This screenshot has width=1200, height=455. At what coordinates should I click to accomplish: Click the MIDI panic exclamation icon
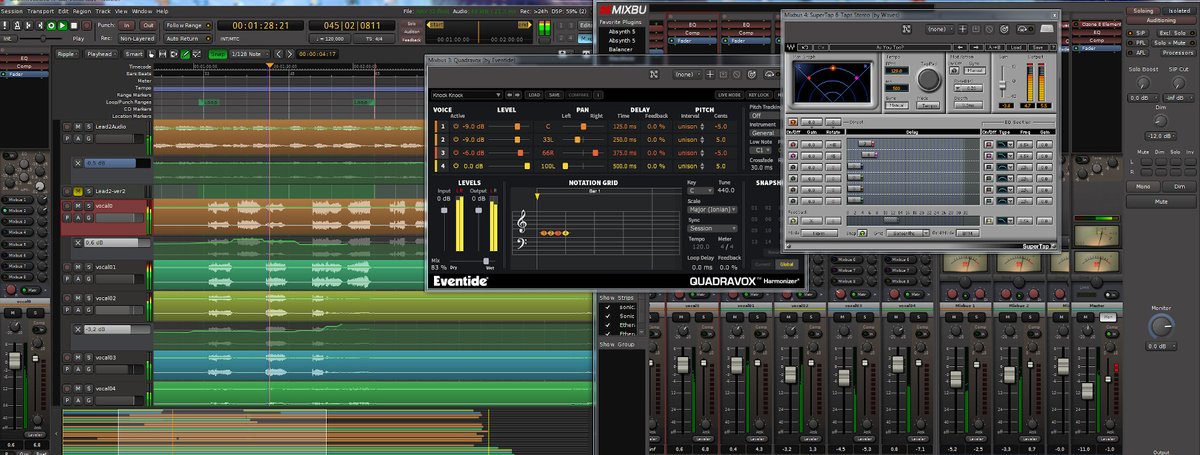[6, 25]
